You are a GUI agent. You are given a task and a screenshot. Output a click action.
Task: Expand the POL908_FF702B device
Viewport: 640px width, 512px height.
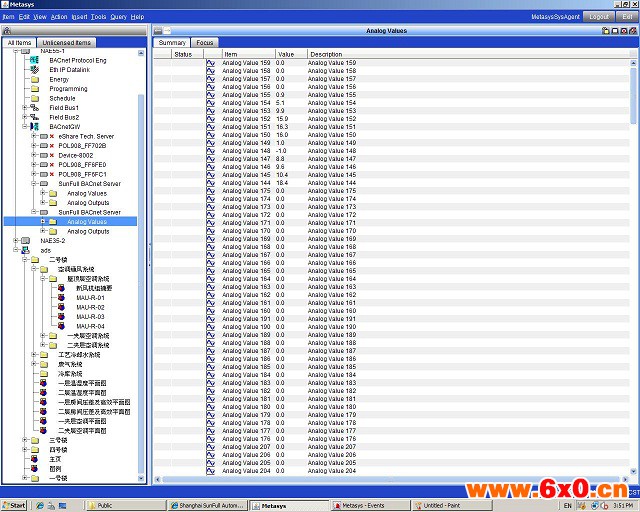[34, 146]
